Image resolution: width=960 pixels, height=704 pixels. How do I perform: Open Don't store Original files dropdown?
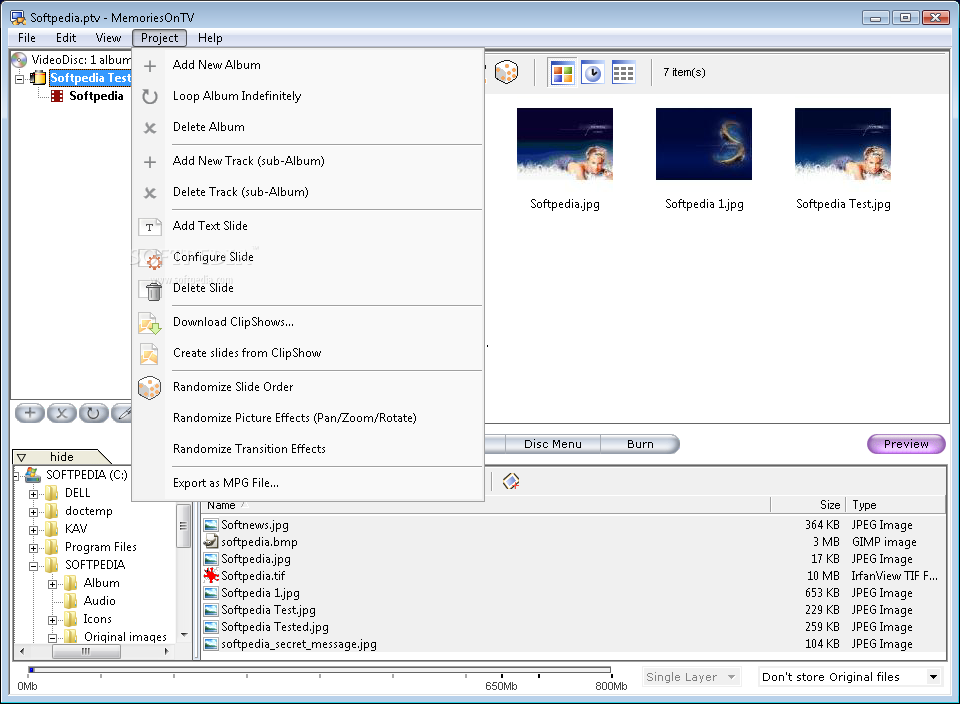(850, 677)
